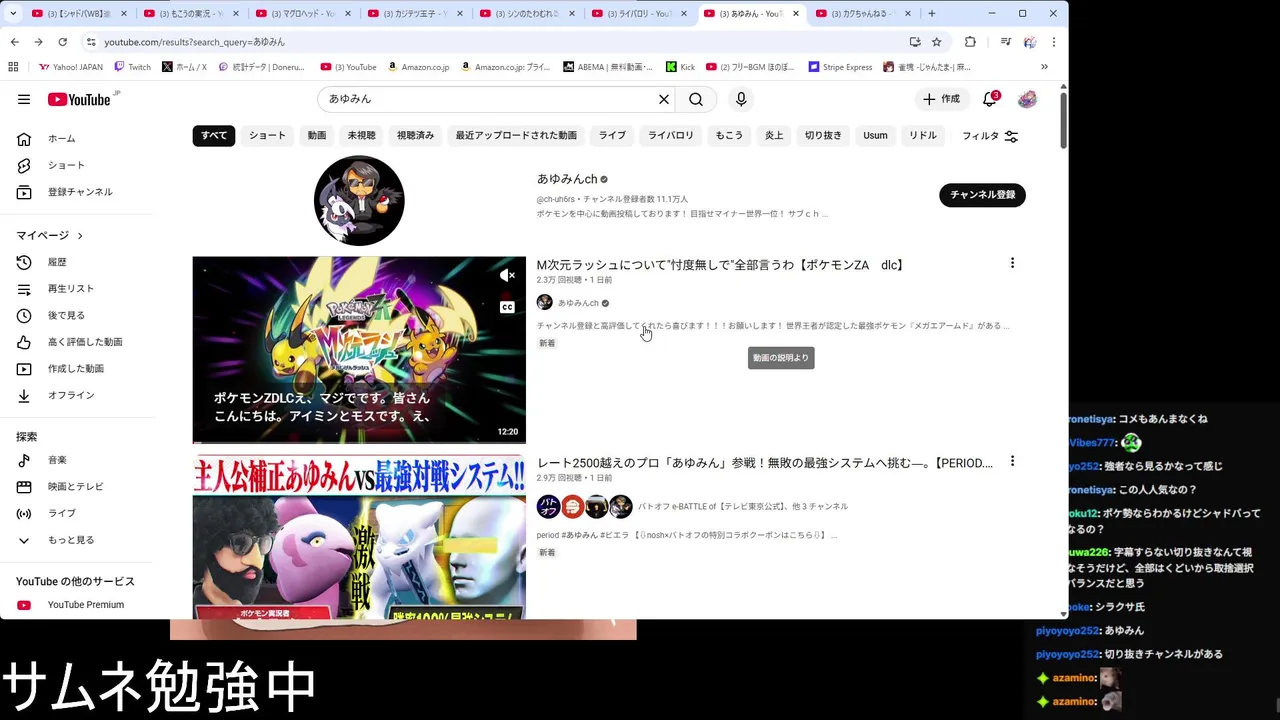
Task: Select the すべて filter chip
Action: [x=214, y=136]
